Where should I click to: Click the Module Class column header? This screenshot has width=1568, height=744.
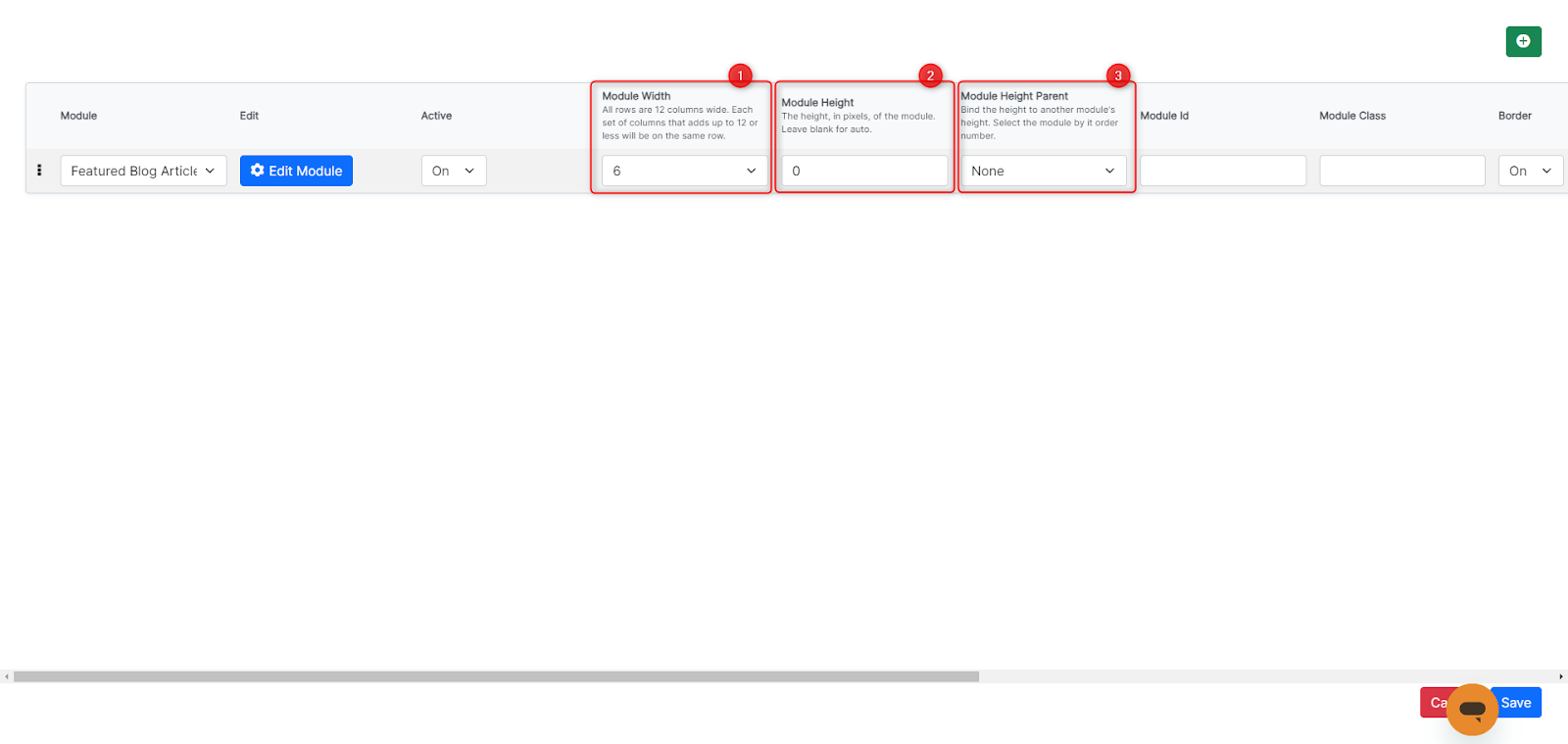(x=1351, y=116)
